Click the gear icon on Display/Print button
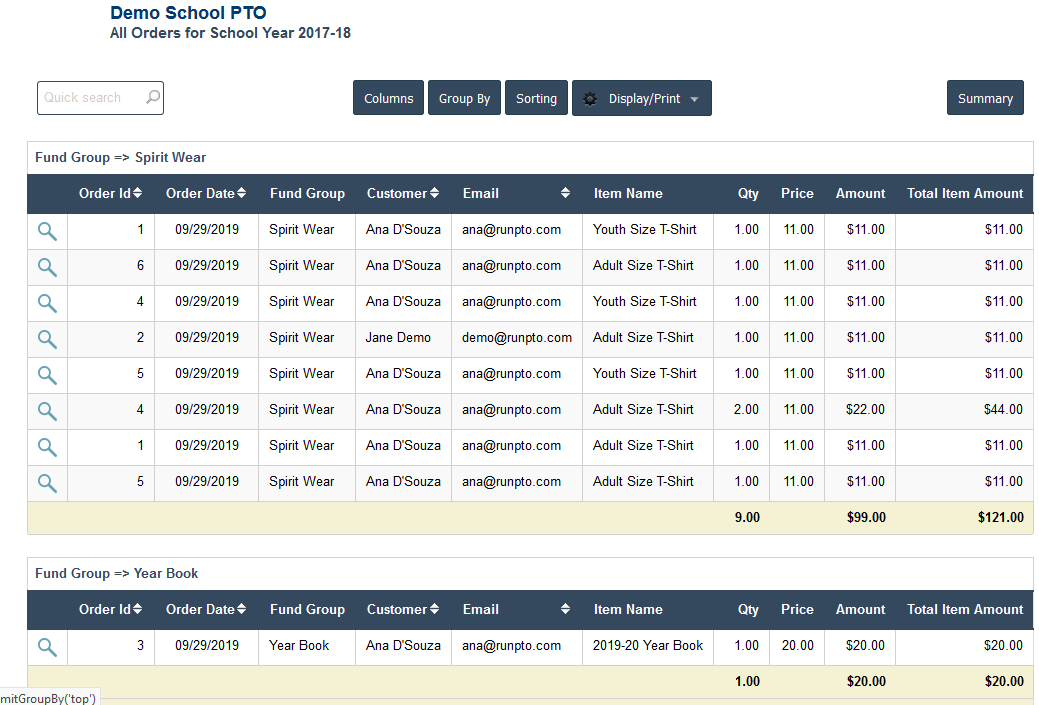The width and height of the screenshot is (1039, 705). click(590, 99)
